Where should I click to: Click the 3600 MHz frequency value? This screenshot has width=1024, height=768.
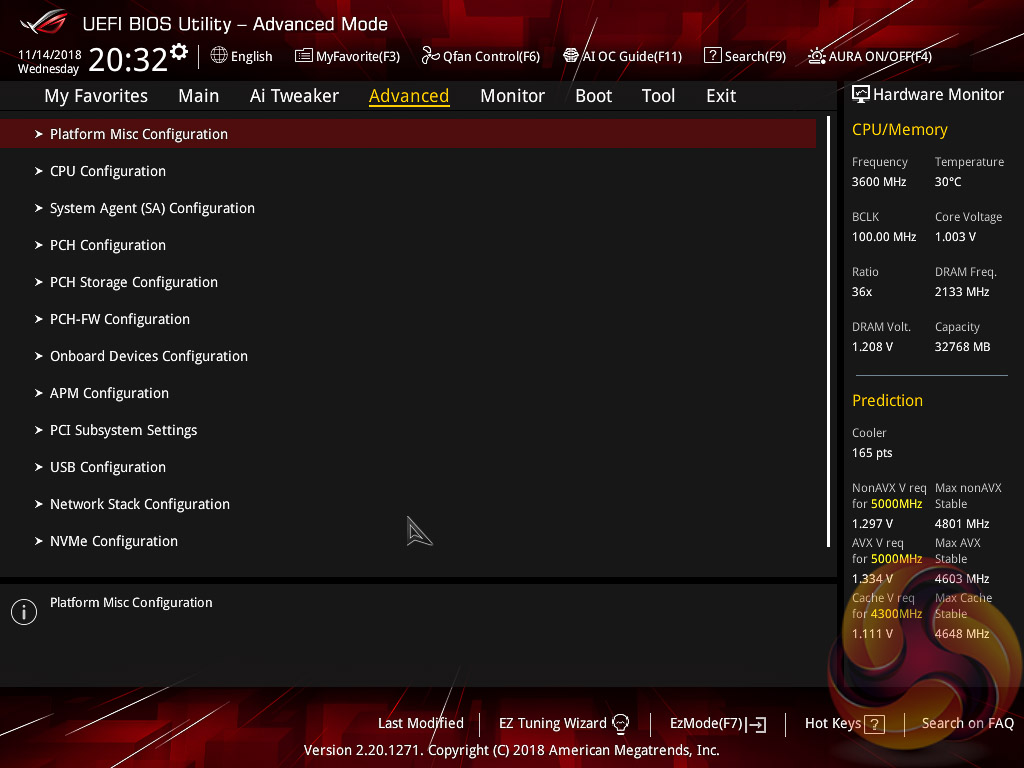(879, 182)
